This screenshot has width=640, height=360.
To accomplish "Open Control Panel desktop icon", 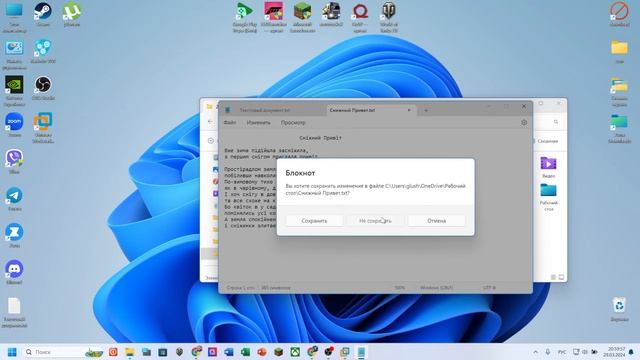I will (14, 54).
